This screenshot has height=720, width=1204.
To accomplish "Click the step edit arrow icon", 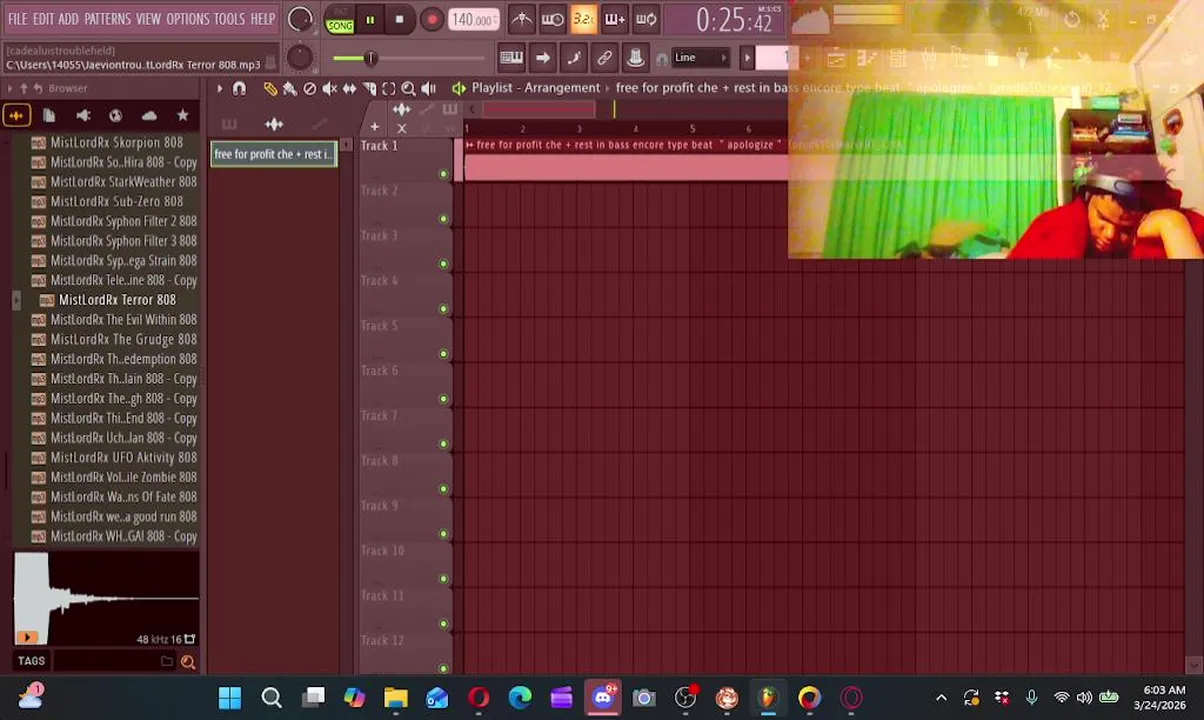I will coord(542,58).
